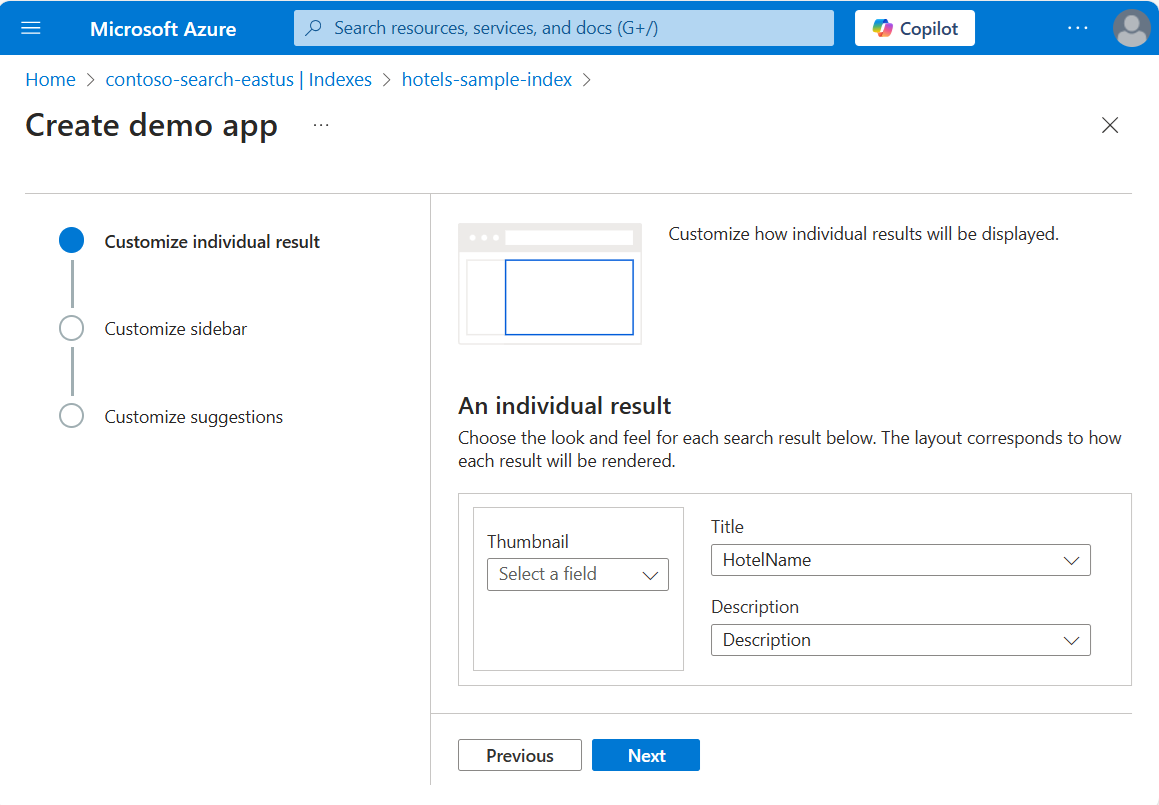Select the Customize individual result step
The height and width of the screenshot is (805, 1159).
[x=212, y=242]
